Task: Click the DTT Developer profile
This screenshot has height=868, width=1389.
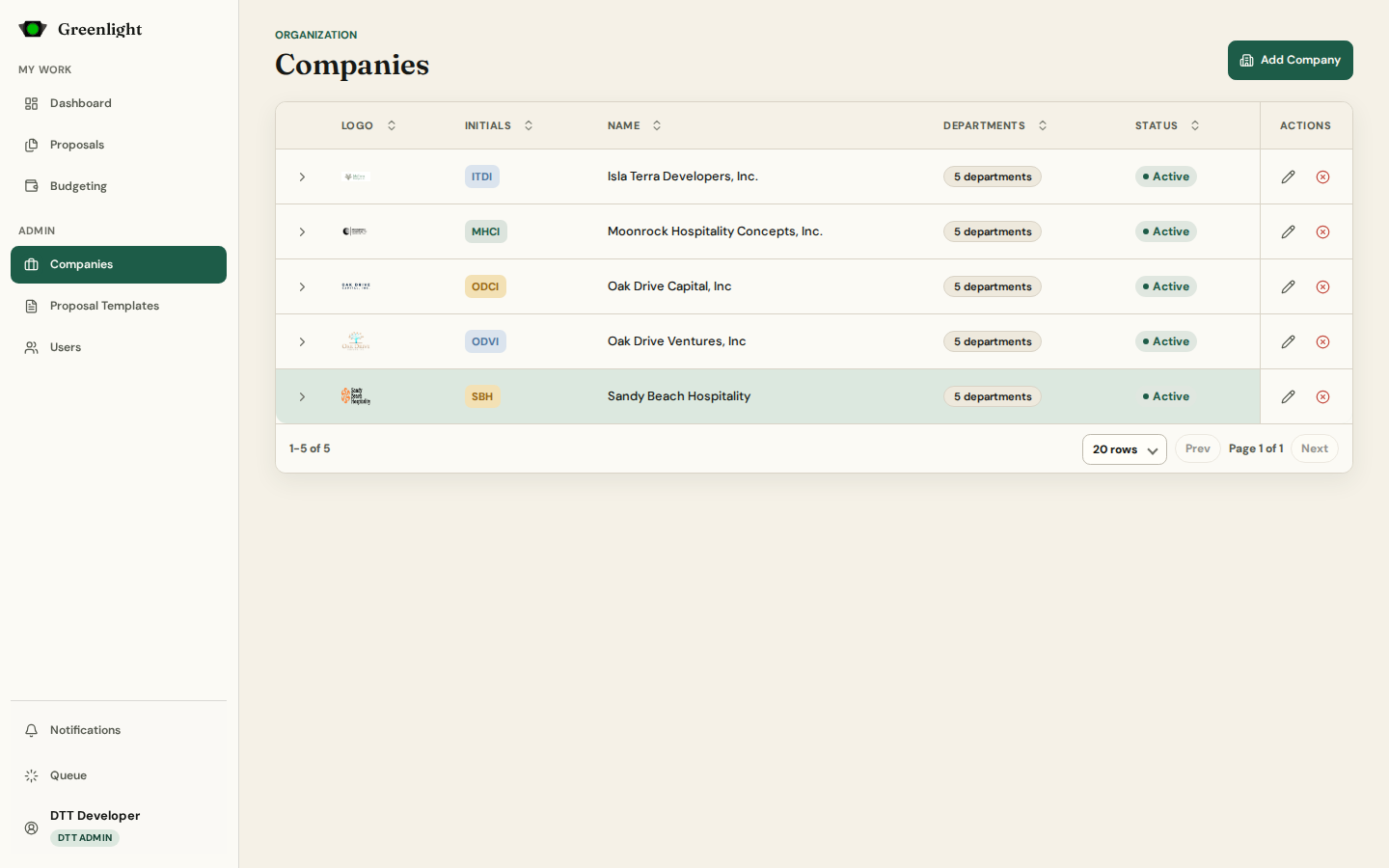Action: coord(119,827)
